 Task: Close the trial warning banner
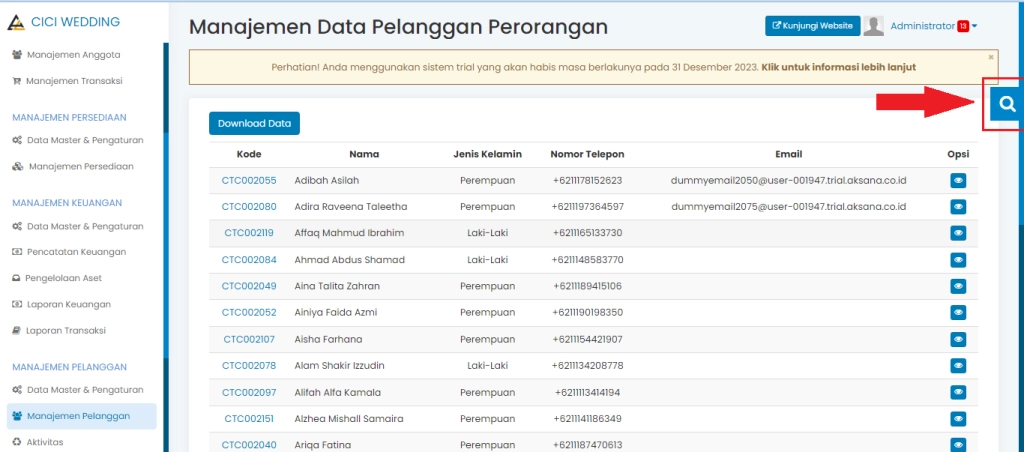point(991,57)
